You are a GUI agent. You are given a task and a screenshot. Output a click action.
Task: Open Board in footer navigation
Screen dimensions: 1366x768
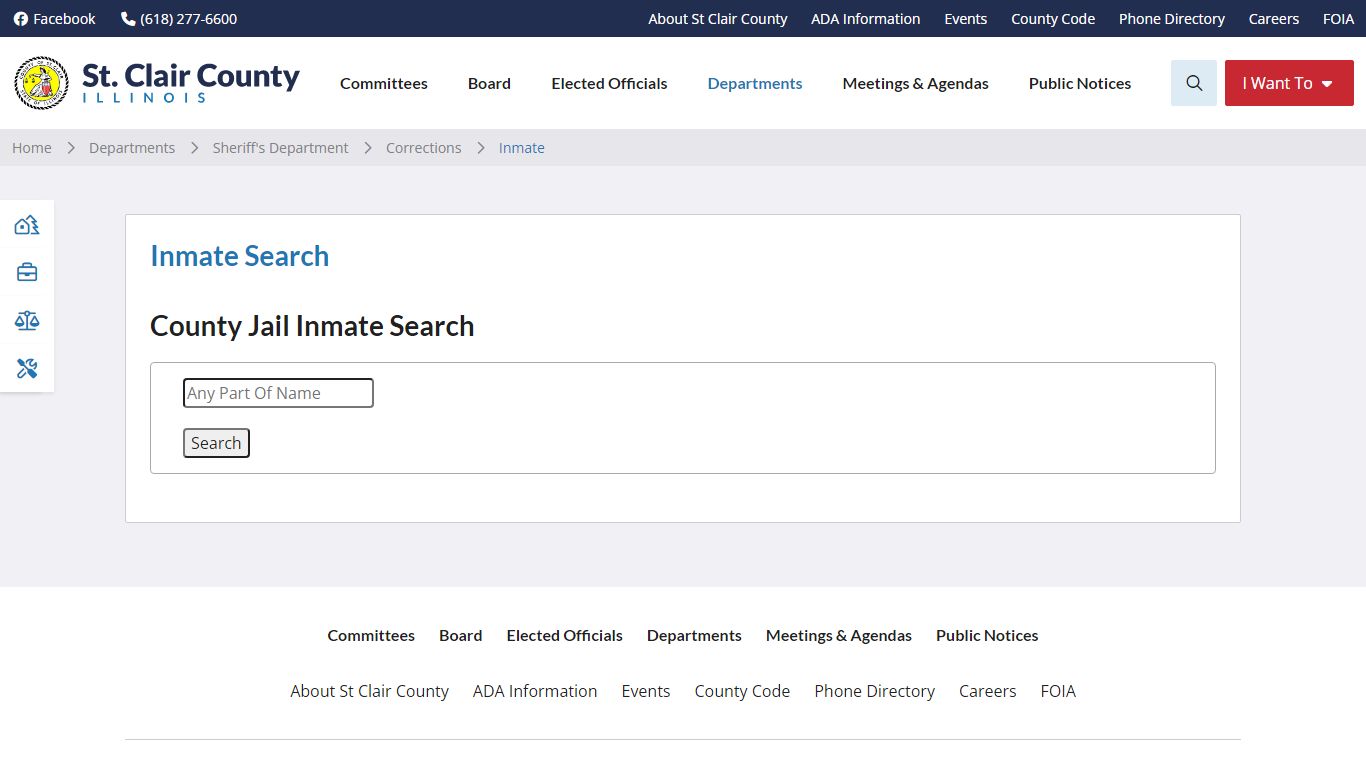[461, 635]
